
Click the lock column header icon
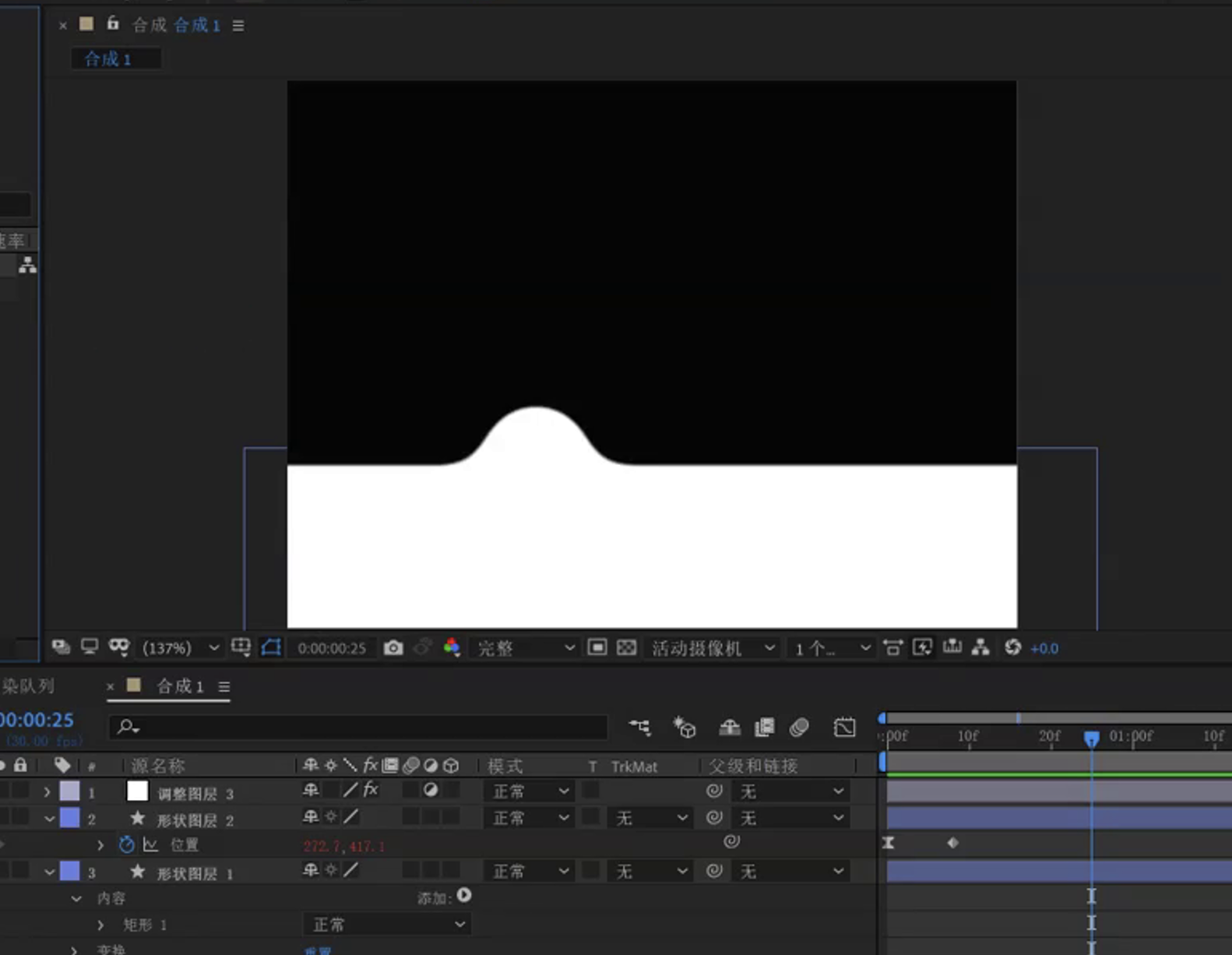[20, 765]
